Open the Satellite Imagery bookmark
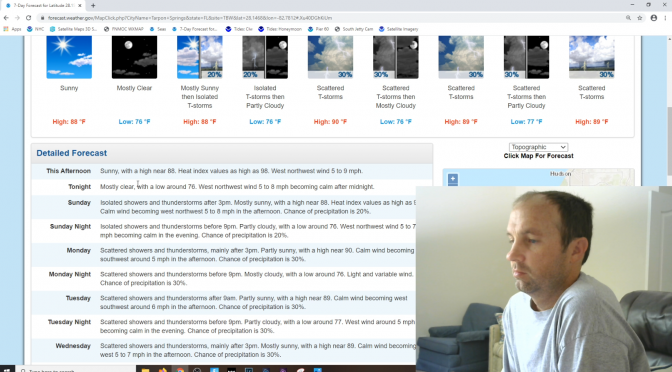Screen dimensions: 672x372 [x=398, y=29]
